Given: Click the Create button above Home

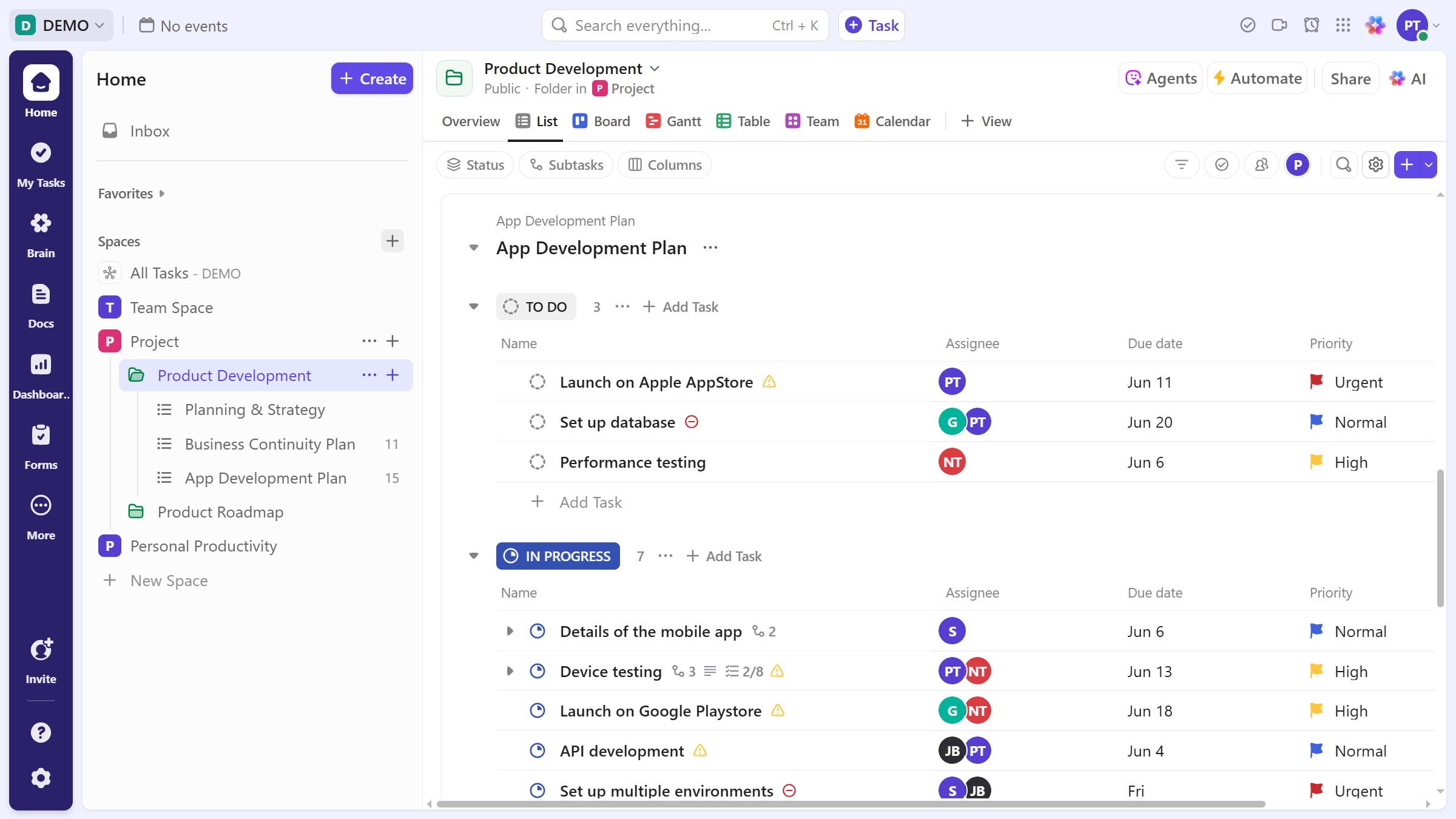Looking at the screenshot, I should tap(372, 78).
